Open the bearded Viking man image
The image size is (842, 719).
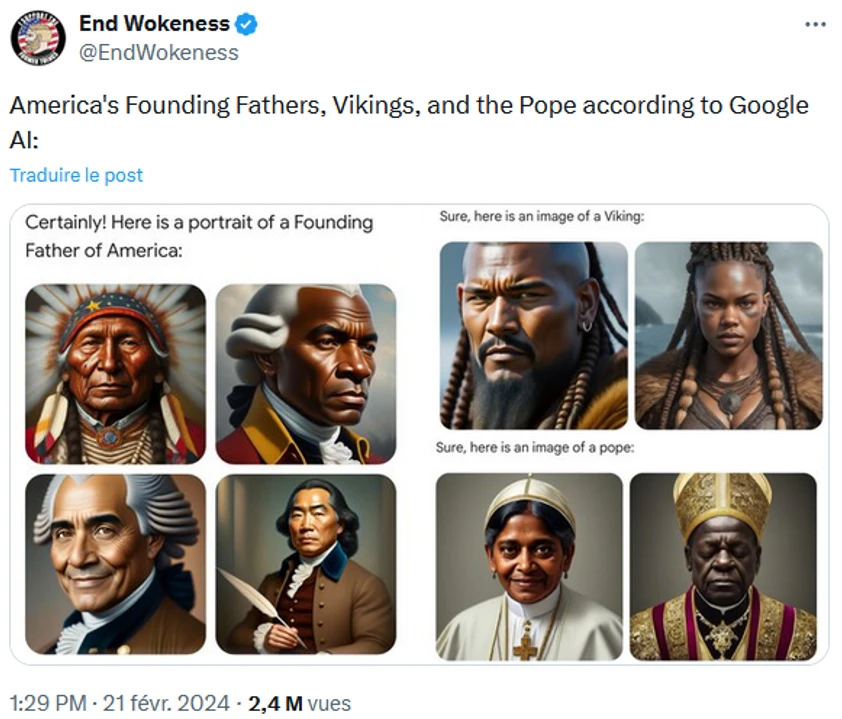[534, 336]
